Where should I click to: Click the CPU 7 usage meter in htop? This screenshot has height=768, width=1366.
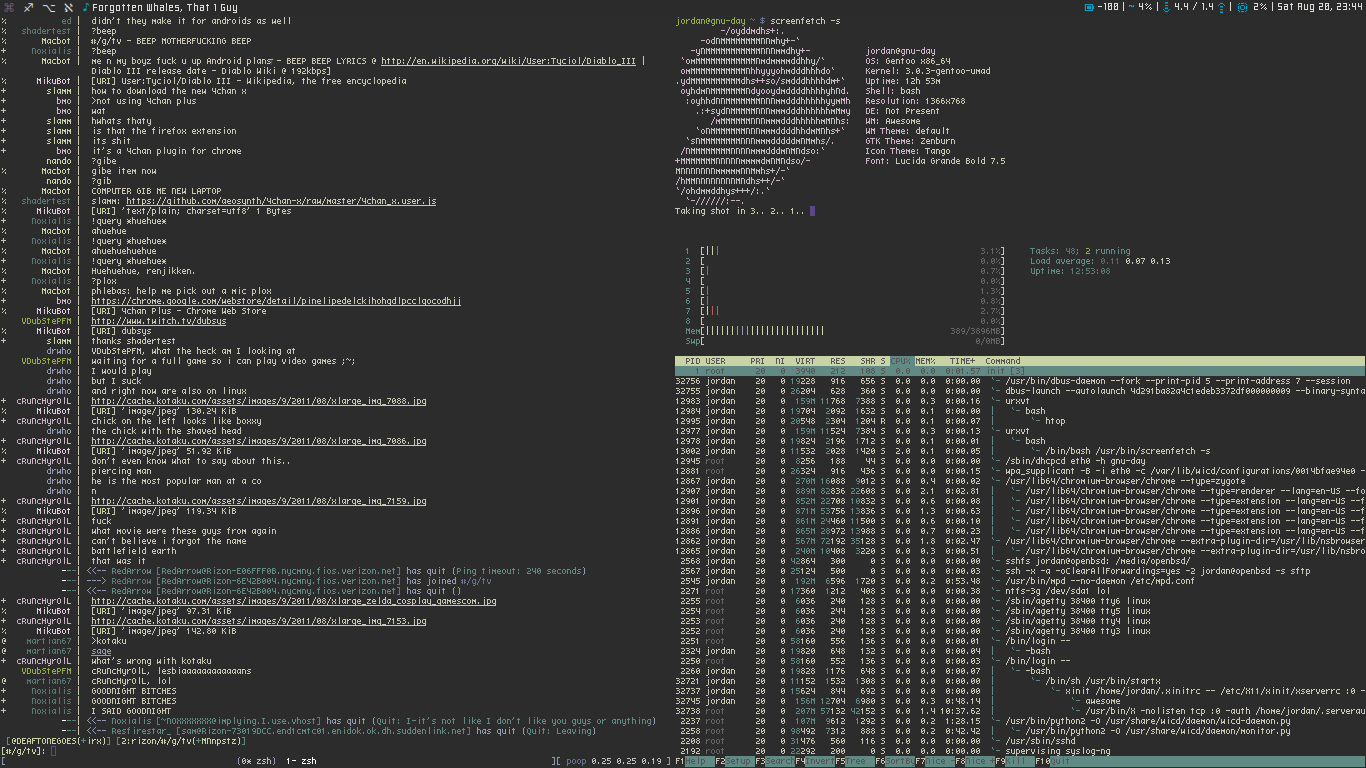click(x=844, y=311)
